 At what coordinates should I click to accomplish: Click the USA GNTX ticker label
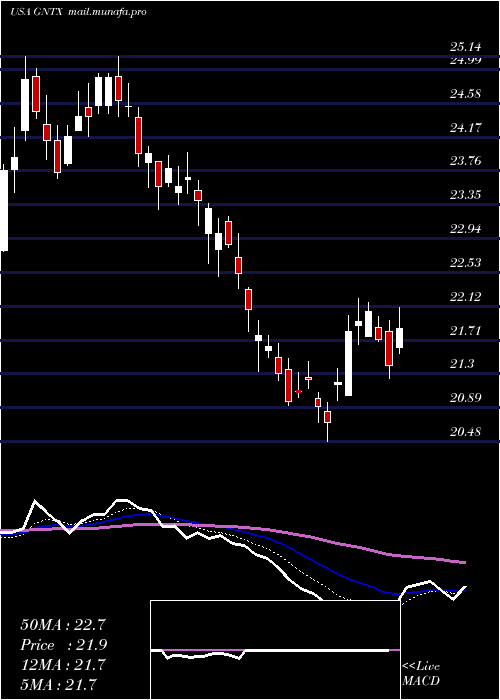click(38, 12)
